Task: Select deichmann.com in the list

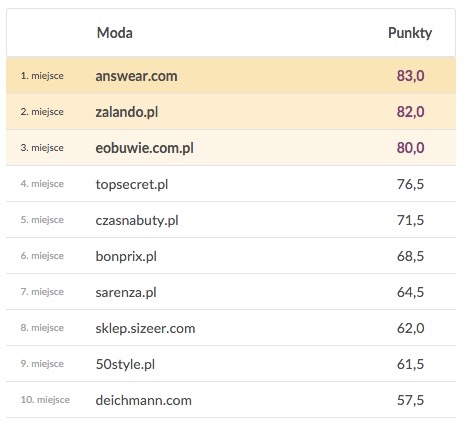Action: click(144, 400)
